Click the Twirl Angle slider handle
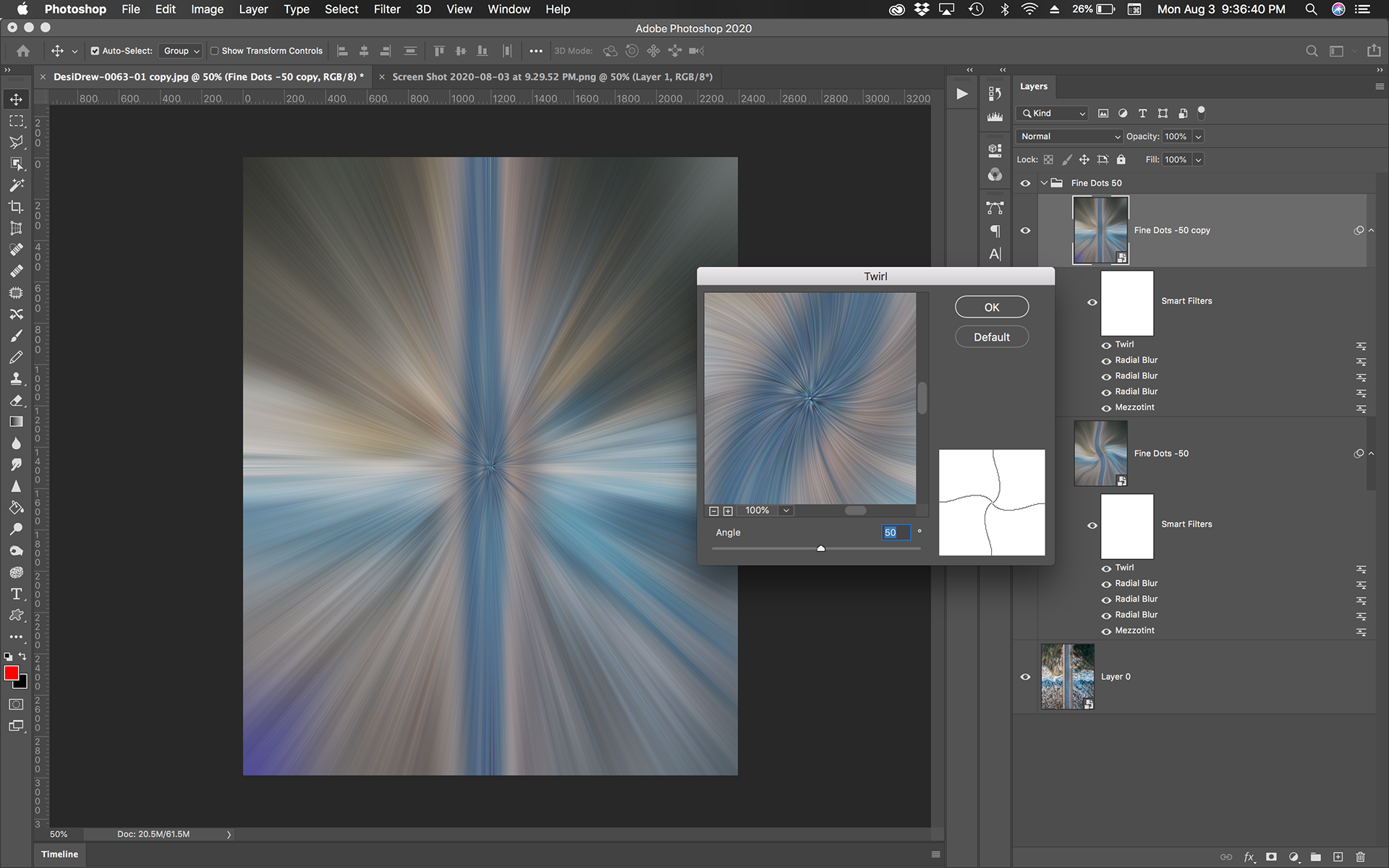Image resolution: width=1389 pixels, height=868 pixels. click(821, 549)
